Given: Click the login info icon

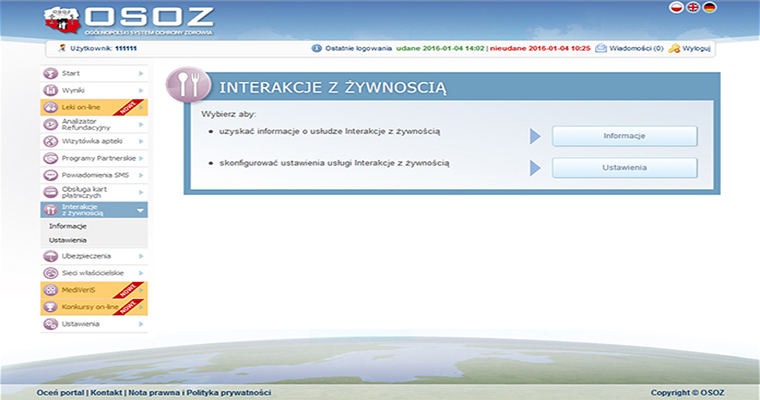Looking at the screenshot, I should coord(317,48).
